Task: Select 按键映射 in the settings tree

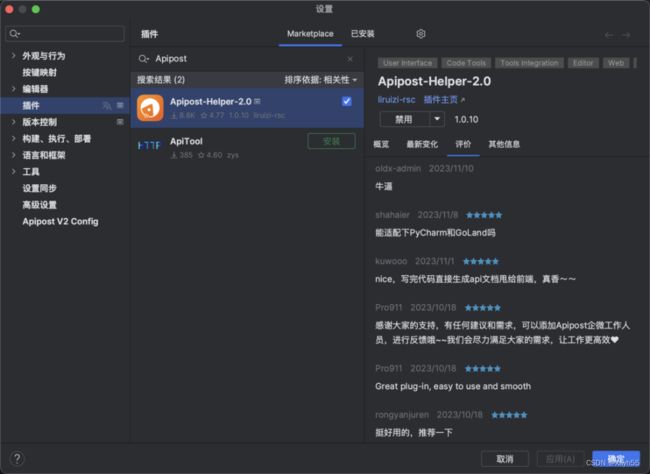Action: [x=39, y=72]
